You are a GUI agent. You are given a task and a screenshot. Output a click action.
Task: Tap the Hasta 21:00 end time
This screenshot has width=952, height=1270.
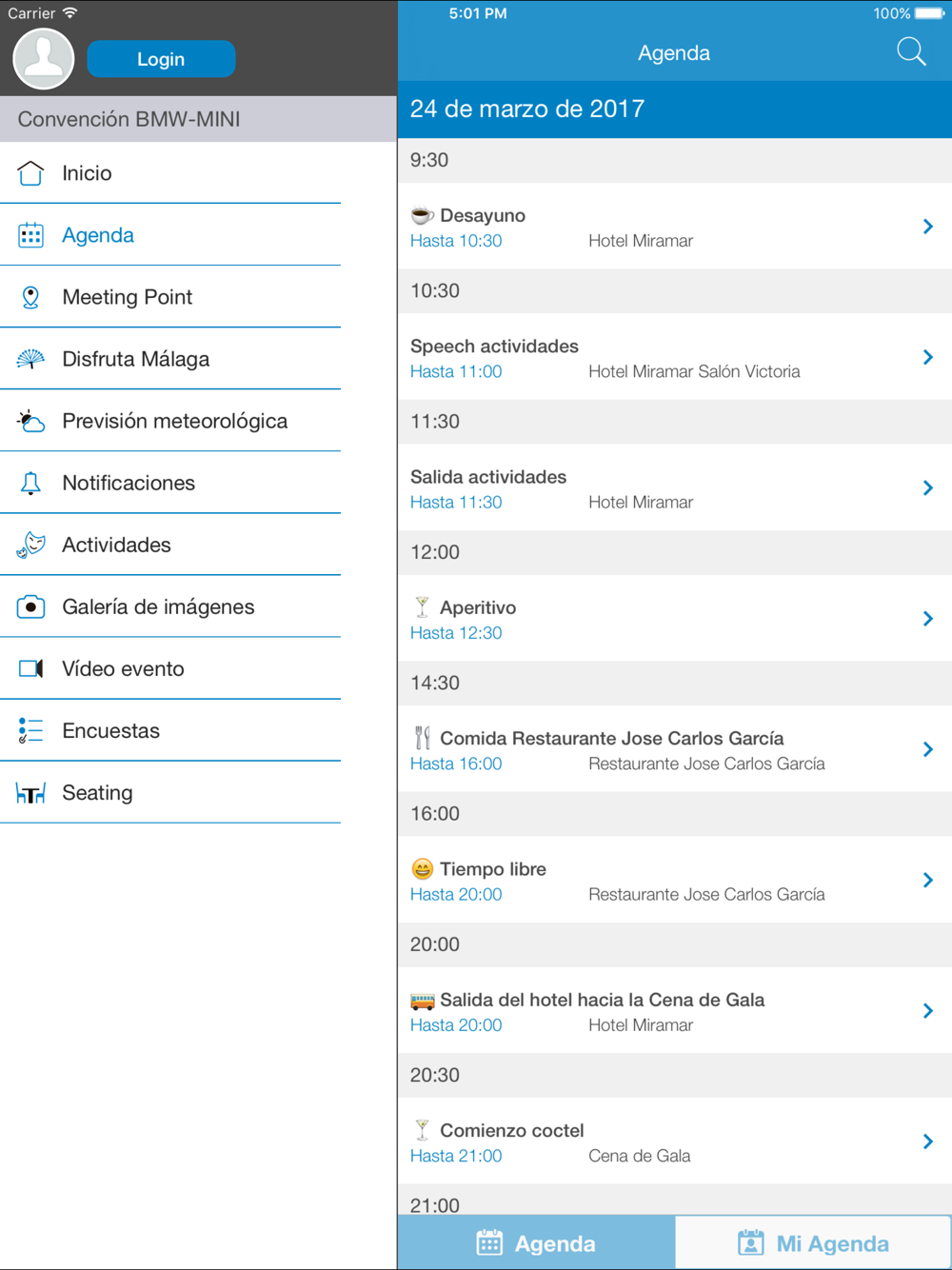456,1156
